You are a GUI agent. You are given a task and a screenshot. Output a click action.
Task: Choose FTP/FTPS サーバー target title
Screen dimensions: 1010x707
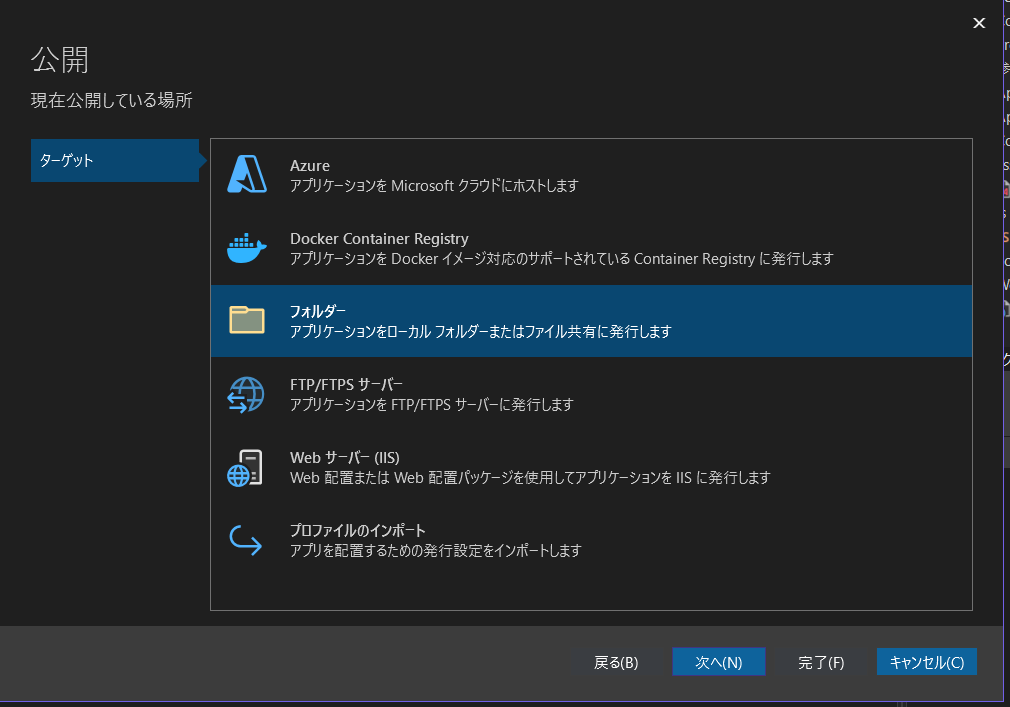(346, 385)
